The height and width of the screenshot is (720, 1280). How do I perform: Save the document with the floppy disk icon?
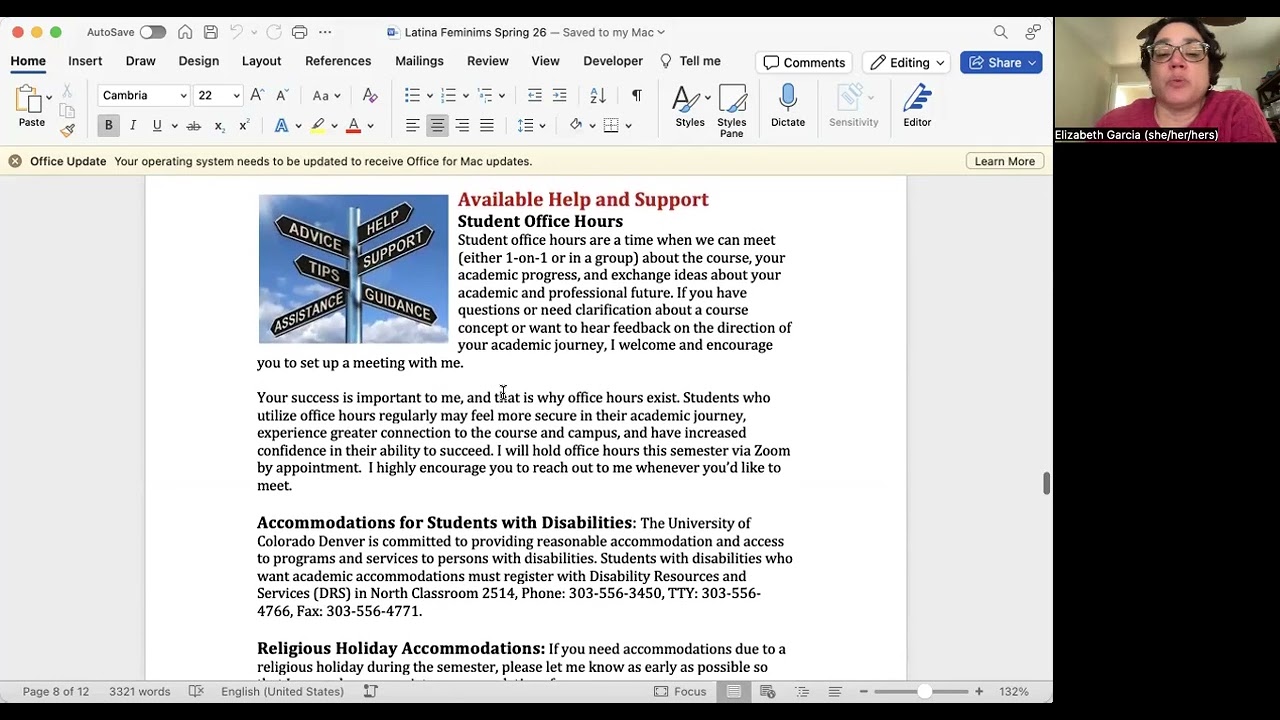click(x=211, y=32)
